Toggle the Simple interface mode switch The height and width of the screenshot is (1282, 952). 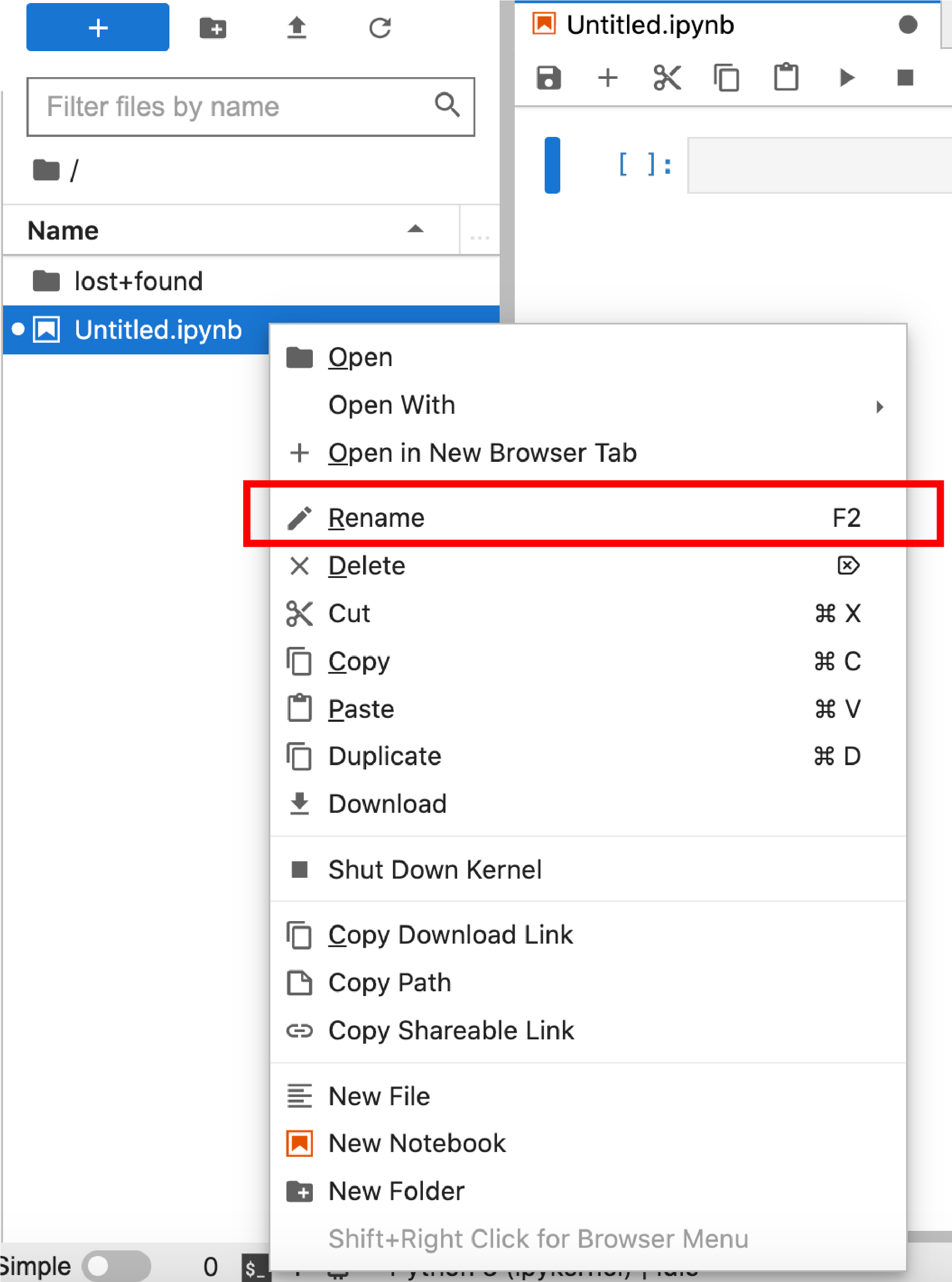point(117,1266)
